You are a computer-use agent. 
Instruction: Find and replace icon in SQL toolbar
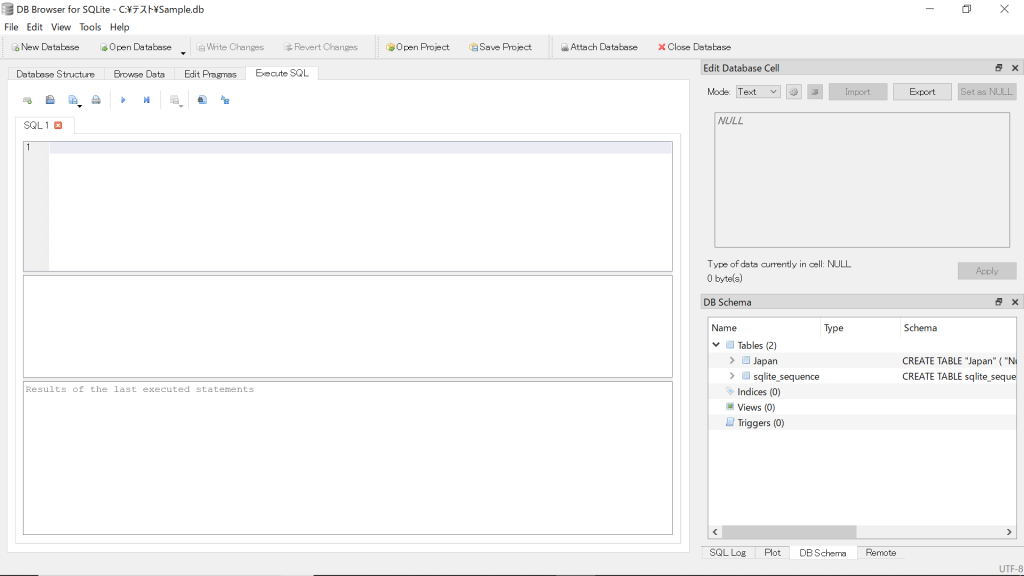tap(225, 100)
